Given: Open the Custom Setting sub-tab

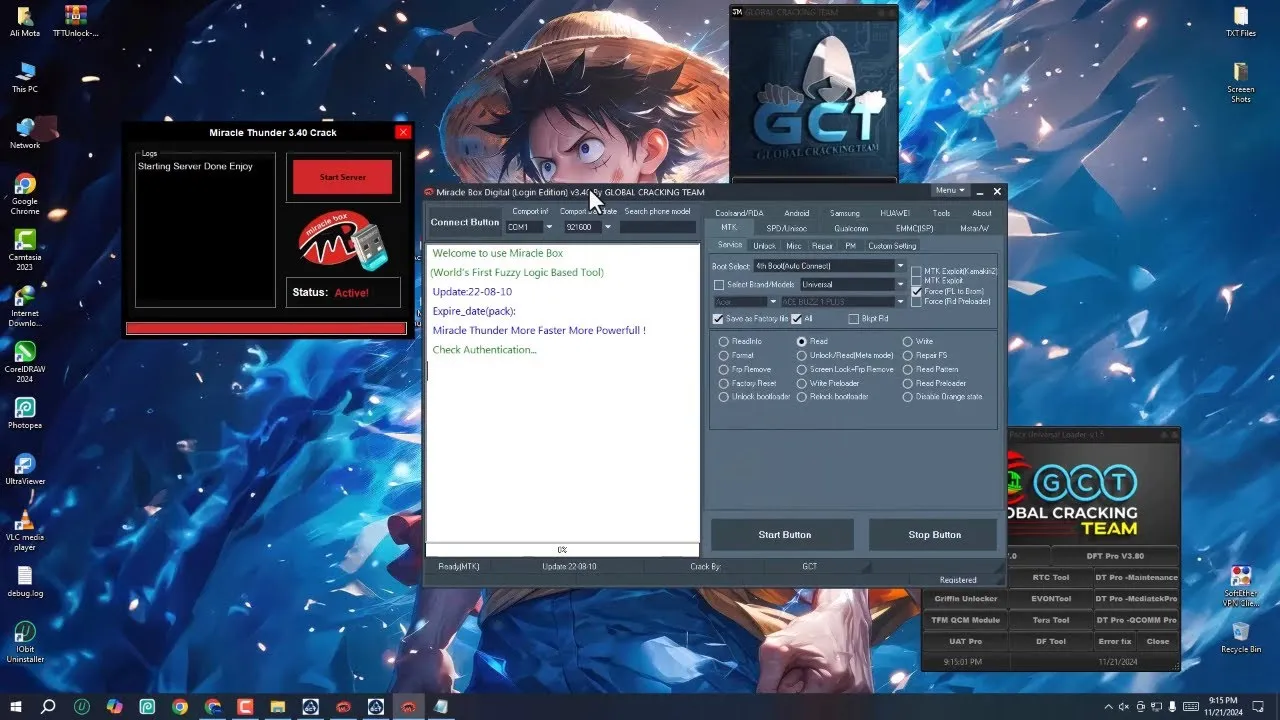Looking at the screenshot, I should (x=891, y=246).
